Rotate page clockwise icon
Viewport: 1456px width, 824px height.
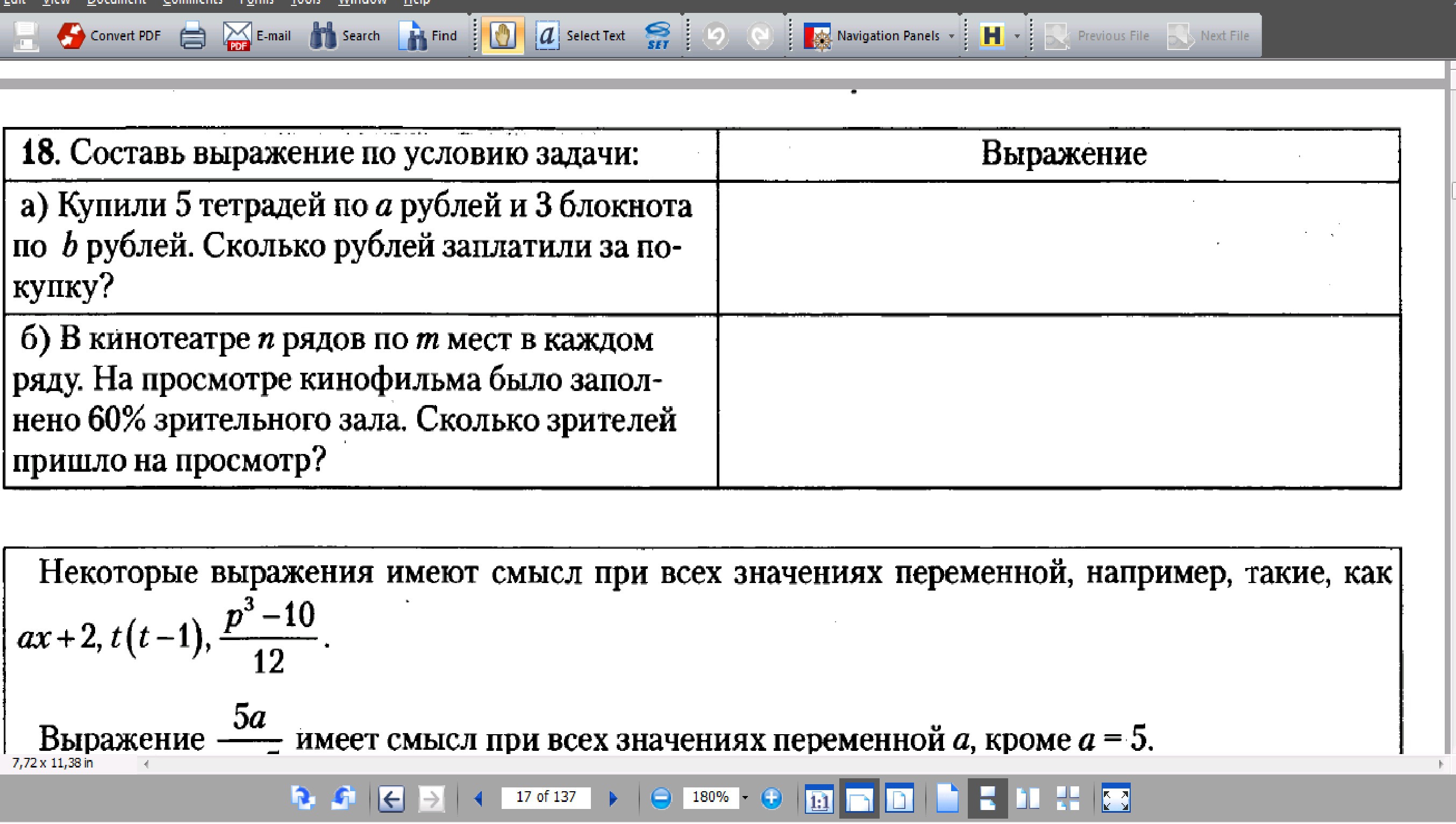coord(303,798)
